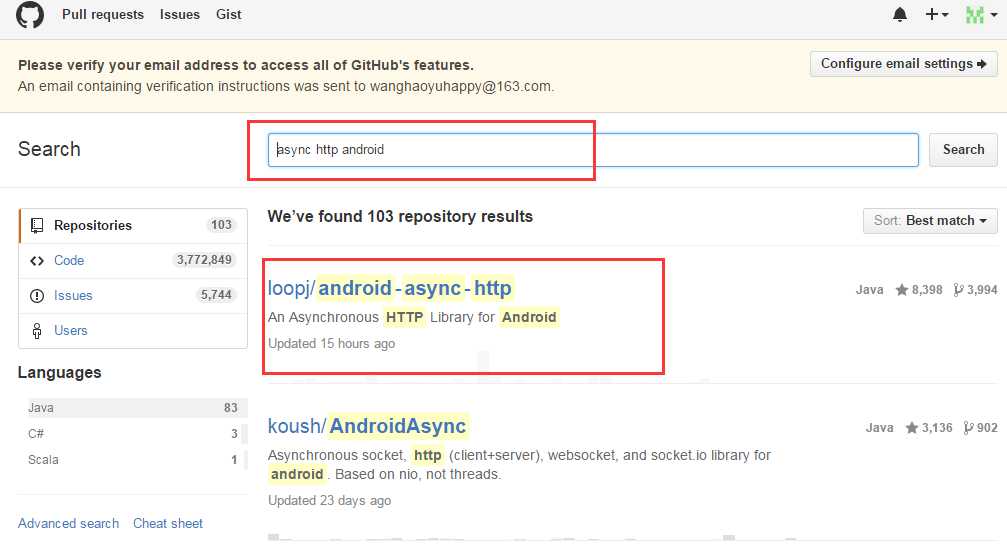The width and height of the screenshot is (1007, 556).
Task: Click star count 8,398 for android-async-http
Action: [x=919, y=290]
